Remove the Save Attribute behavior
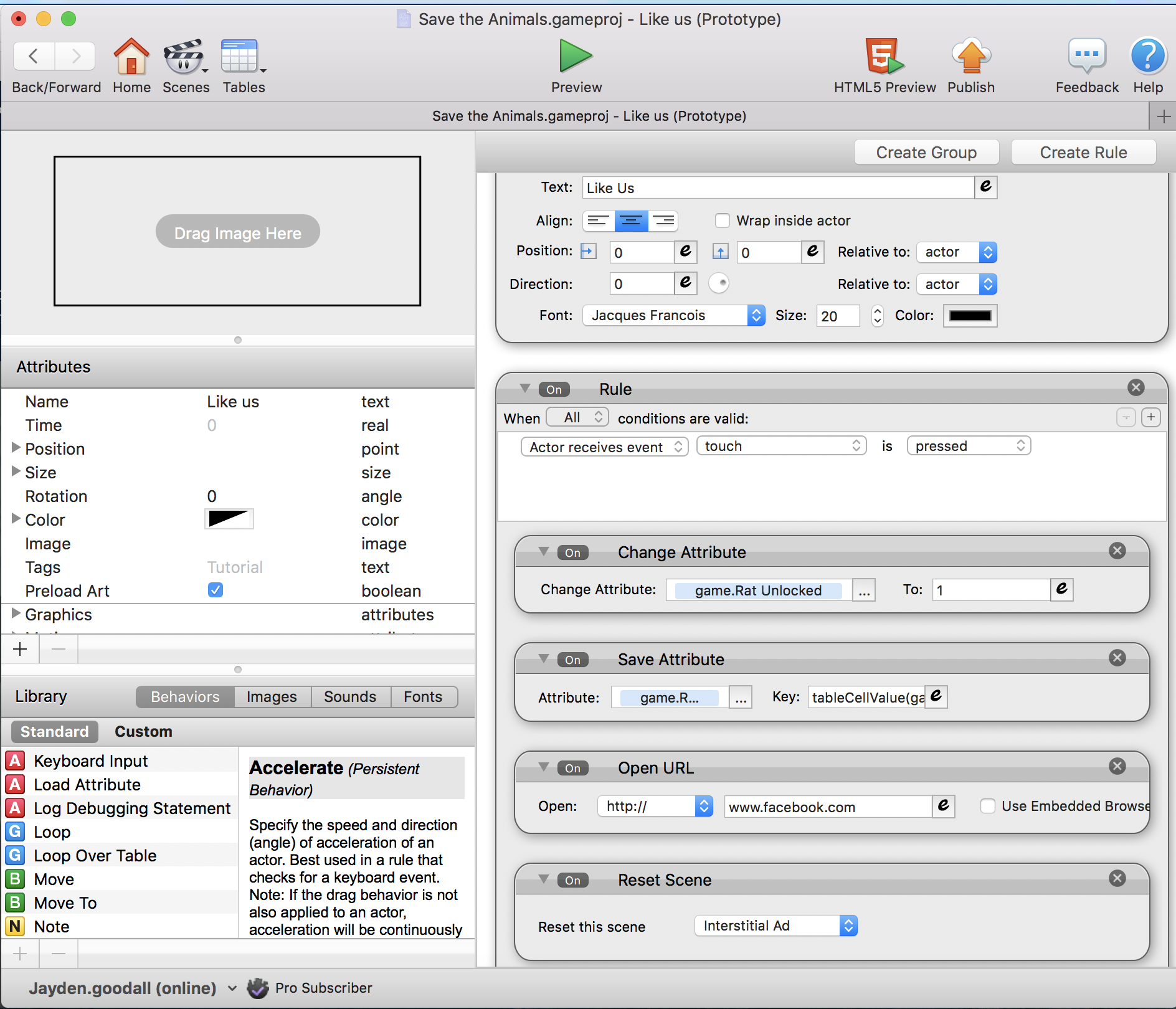 [x=1117, y=658]
